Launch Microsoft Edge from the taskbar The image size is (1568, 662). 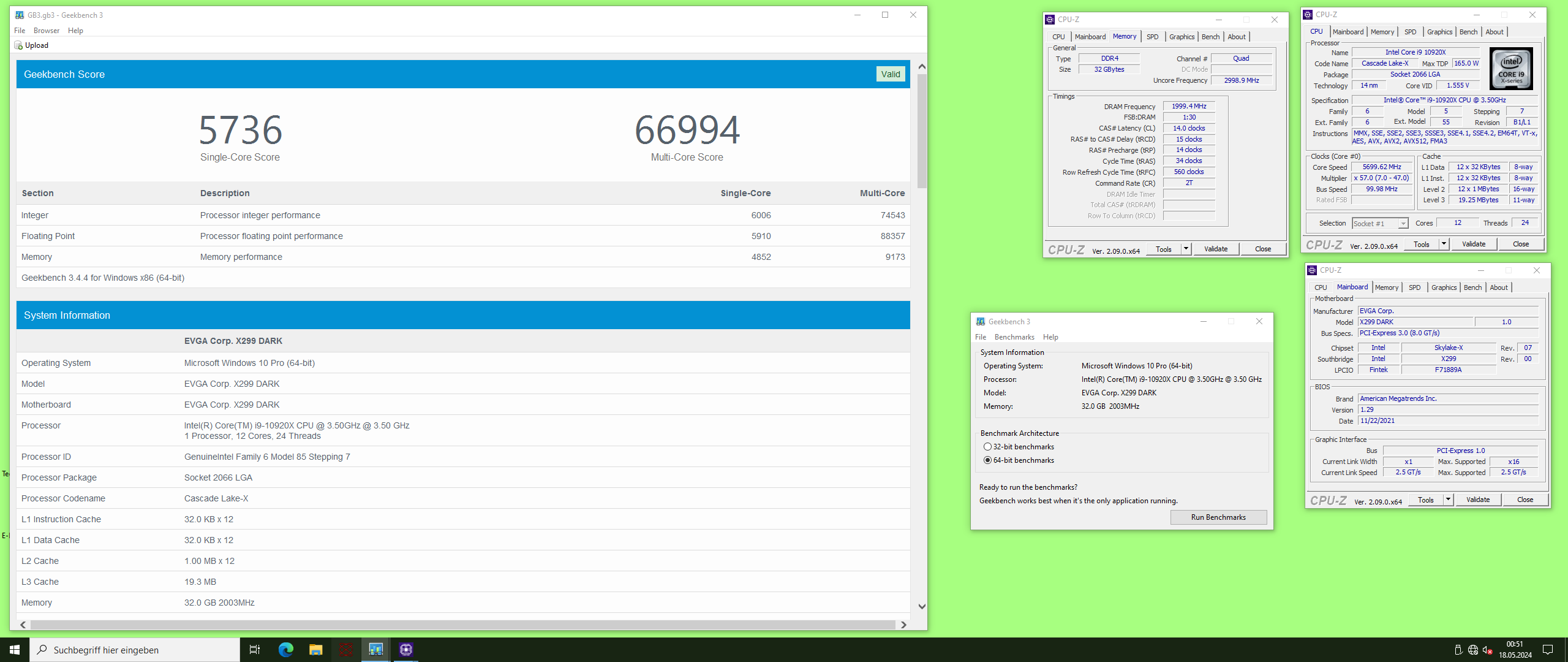pyautogui.click(x=285, y=650)
